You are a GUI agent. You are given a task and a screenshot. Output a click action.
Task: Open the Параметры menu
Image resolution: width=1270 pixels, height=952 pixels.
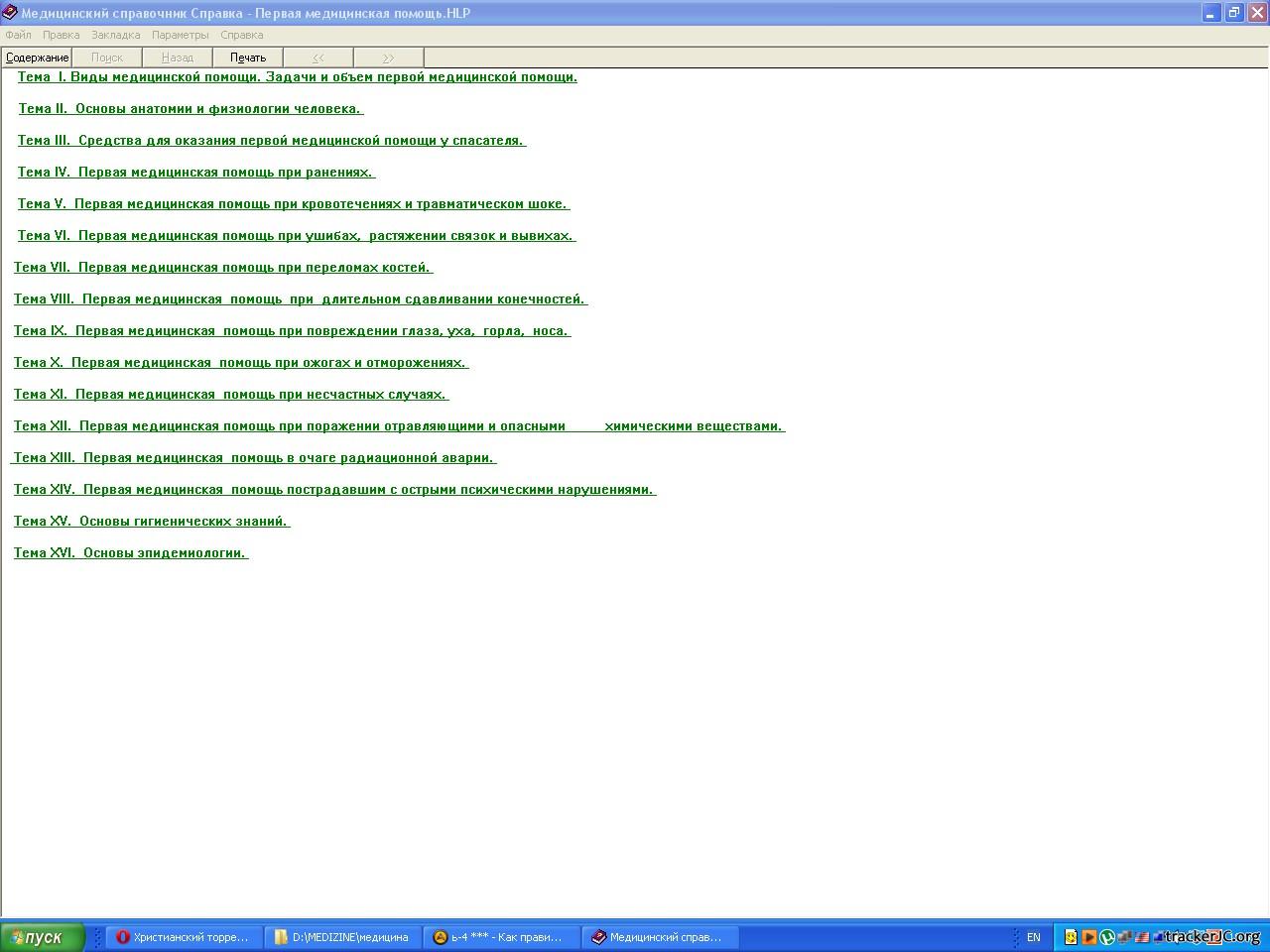[x=180, y=35]
